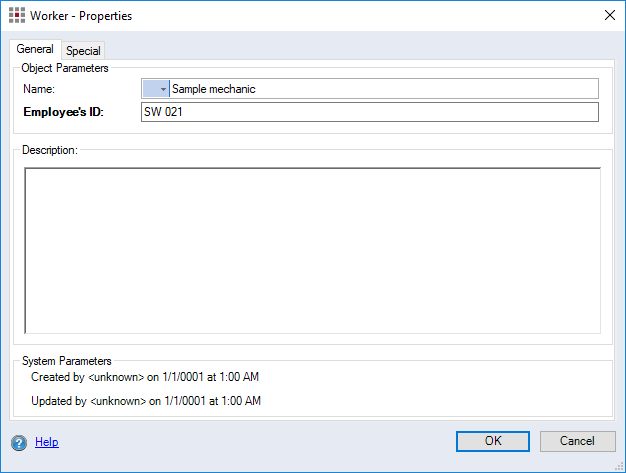Image resolution: width=626 pixels, height=473 pixels.
Task: Click the 'Updated by <unknown>' line
Action: 146,401
